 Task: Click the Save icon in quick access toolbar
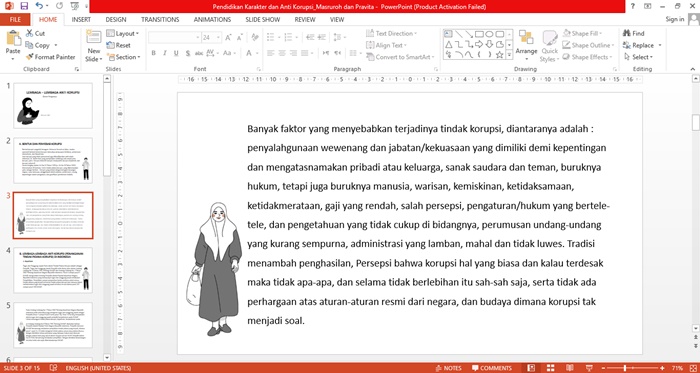pyautogui.click(x=24, y=6)
